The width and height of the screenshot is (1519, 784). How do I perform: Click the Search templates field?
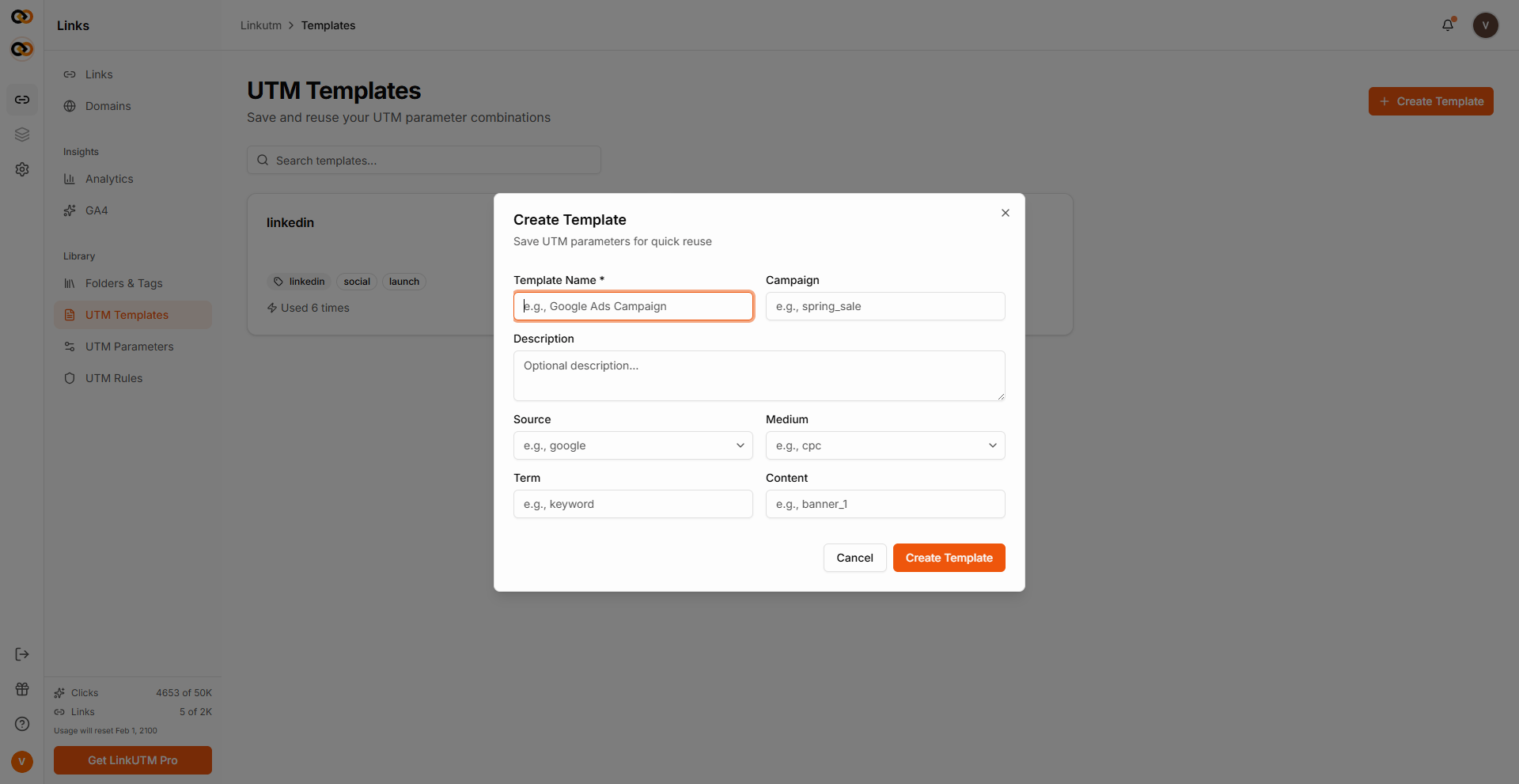point(424,161)
